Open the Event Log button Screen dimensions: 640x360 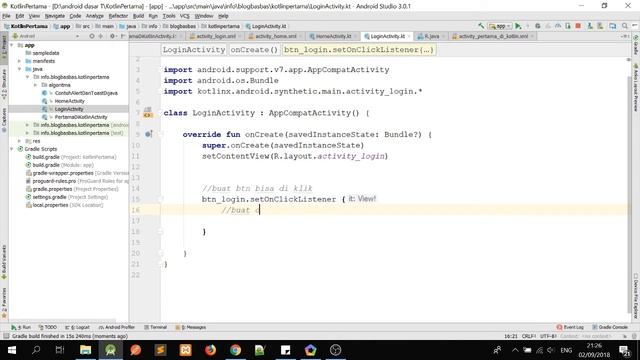tap(570, 327)
